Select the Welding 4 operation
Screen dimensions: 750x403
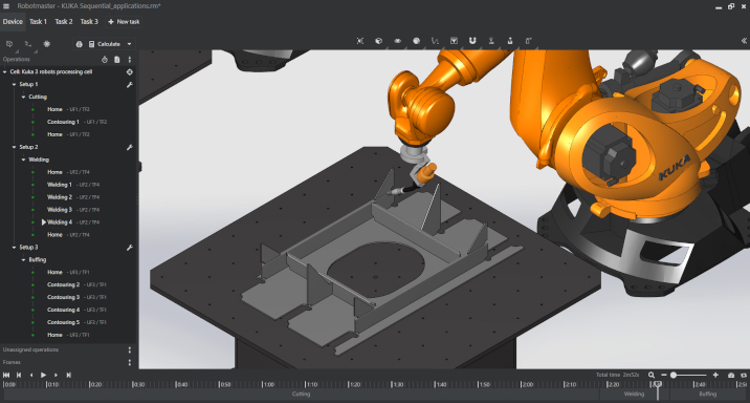coord(59,222)
